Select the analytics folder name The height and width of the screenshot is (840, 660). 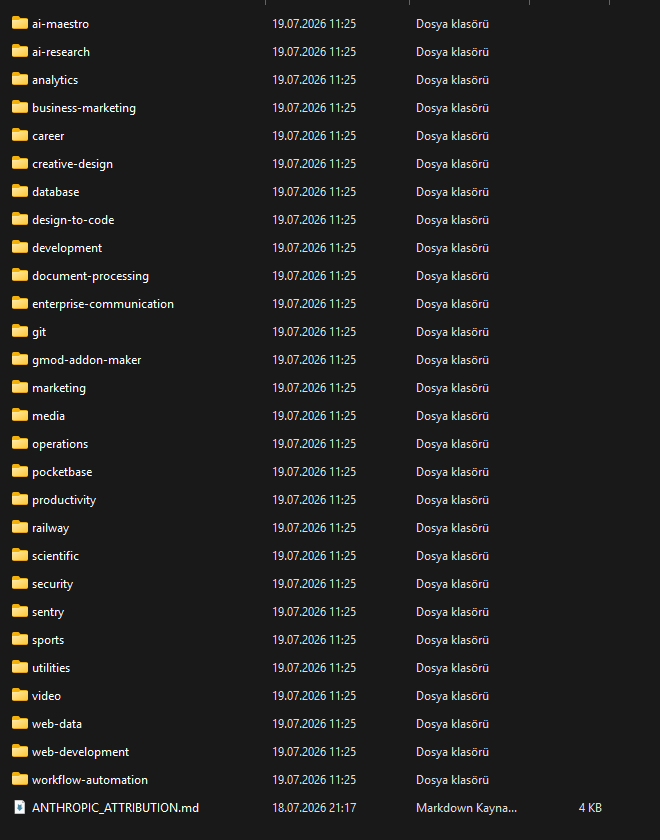point(55,80)
